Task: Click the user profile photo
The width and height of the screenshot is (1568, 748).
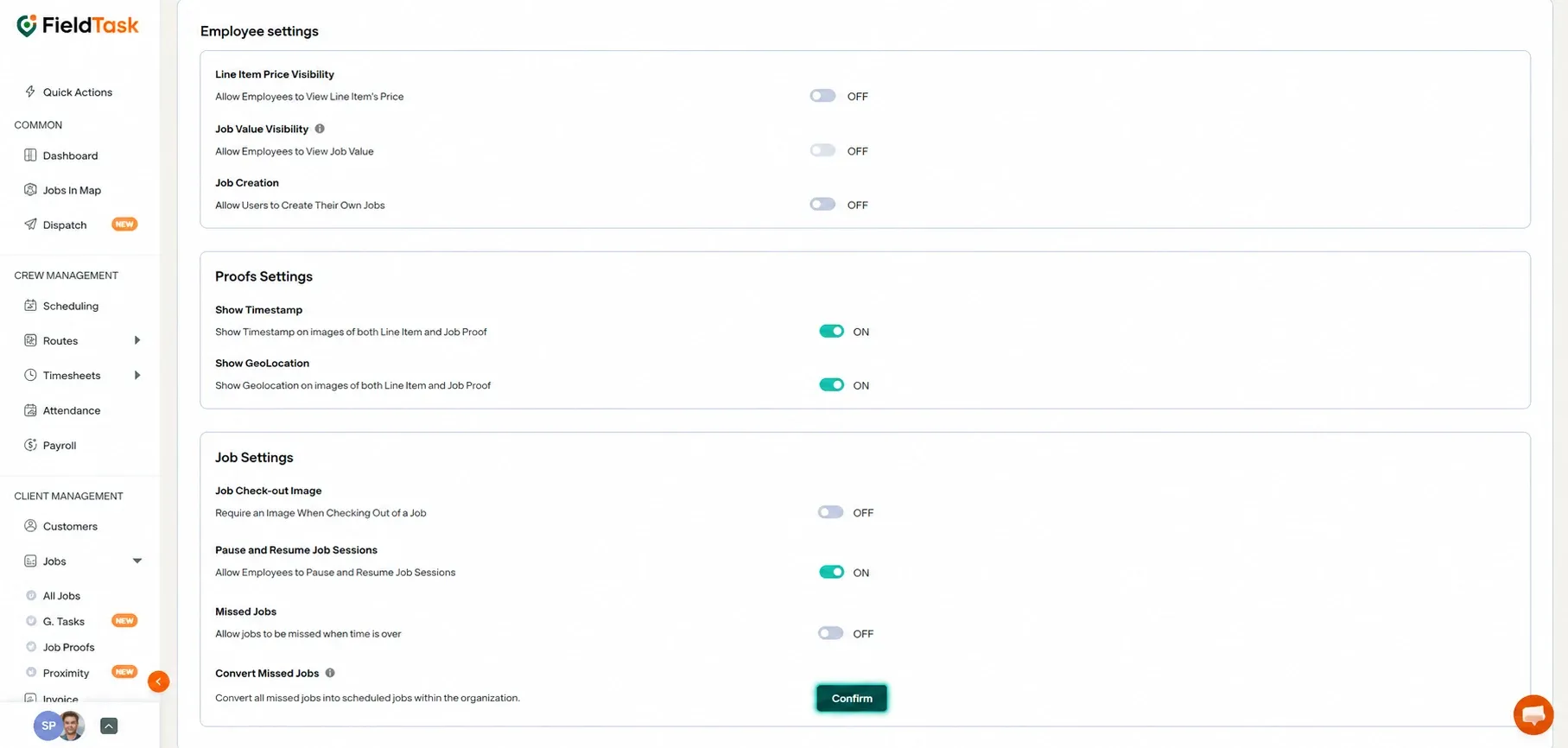Action: (72, 726)
